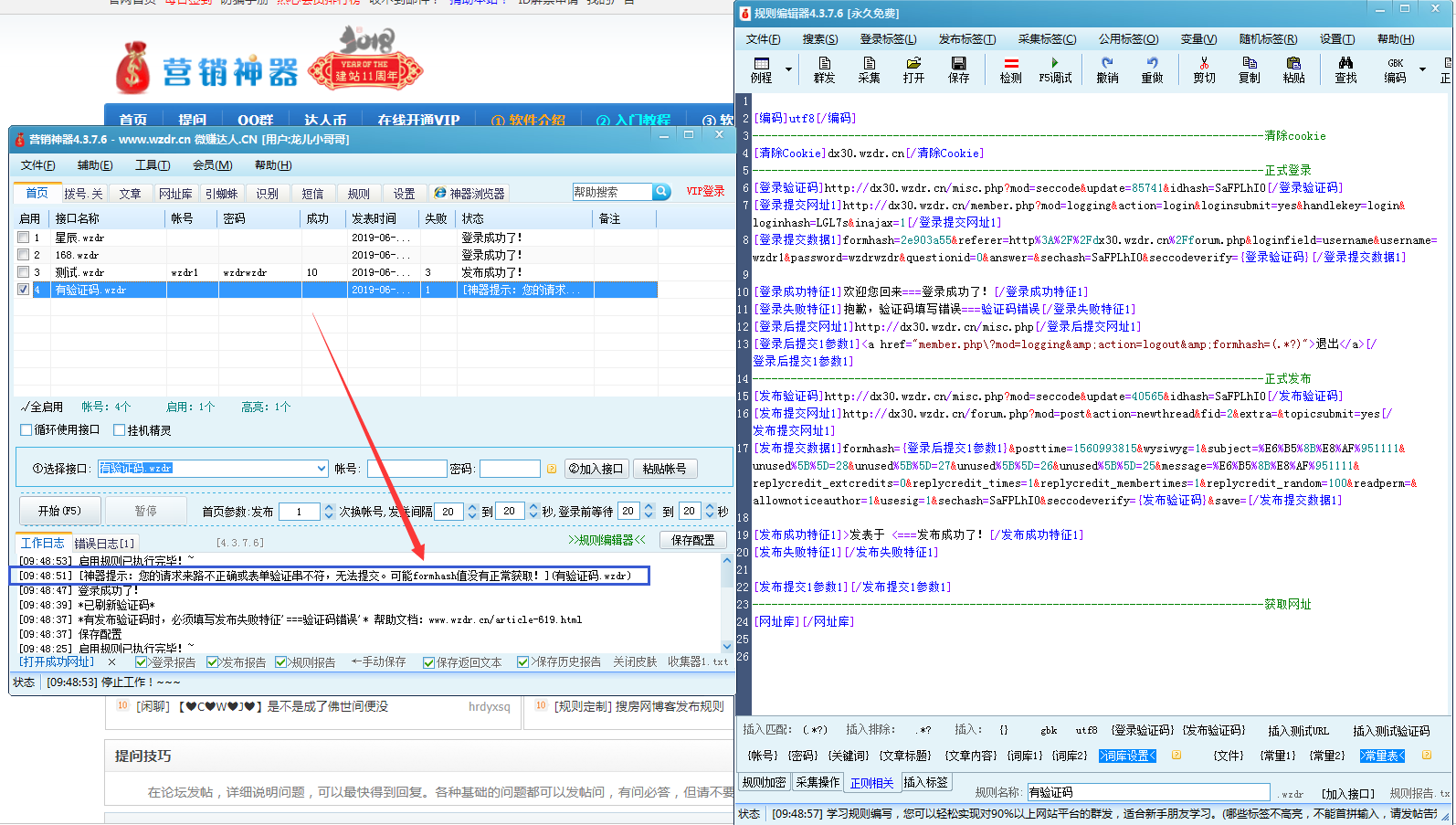The image size is (1456, 825).
Task: Click the help icon beside 词库设置
Action: (x=1176, y=756)
